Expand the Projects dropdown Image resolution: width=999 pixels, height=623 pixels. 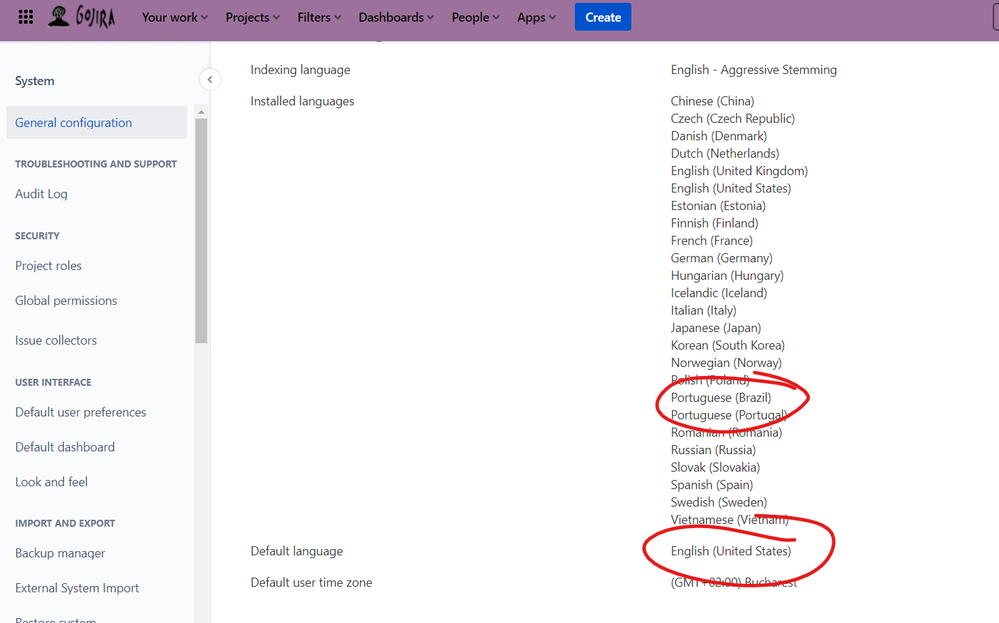pyautogui.click(x=251, y=17)
